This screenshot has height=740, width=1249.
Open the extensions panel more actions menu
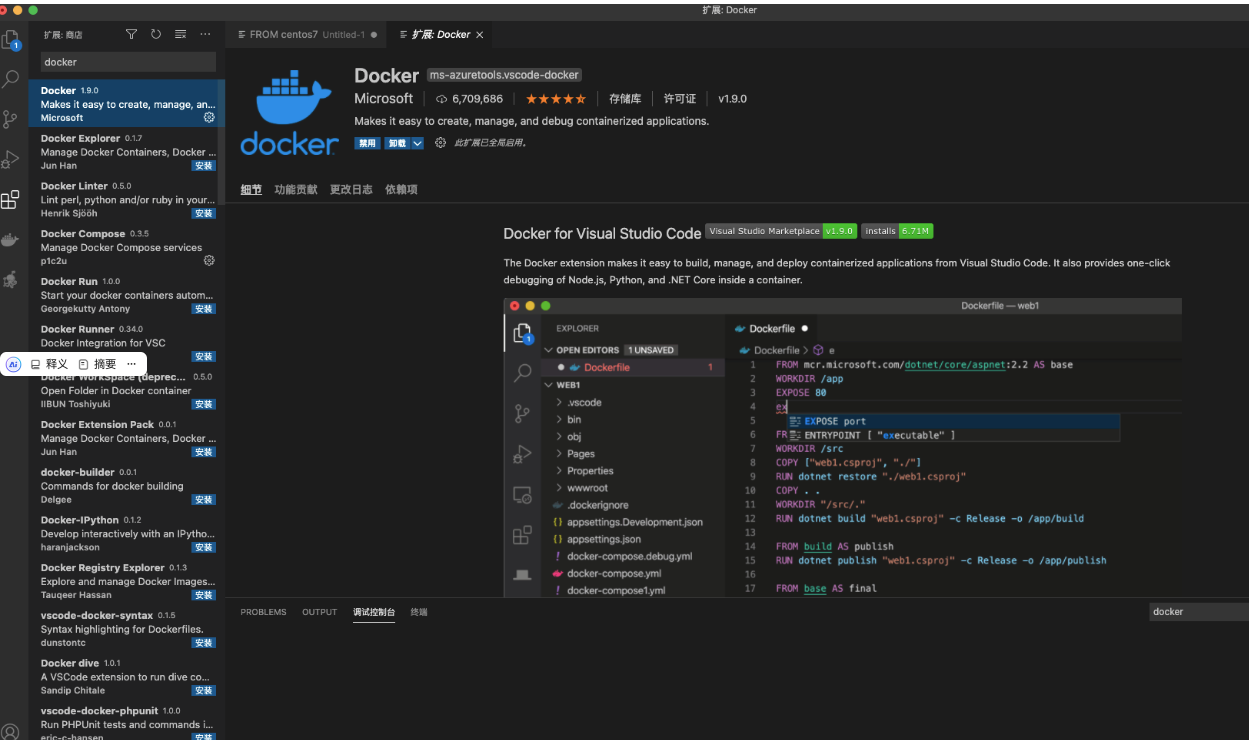coord(206,34)
